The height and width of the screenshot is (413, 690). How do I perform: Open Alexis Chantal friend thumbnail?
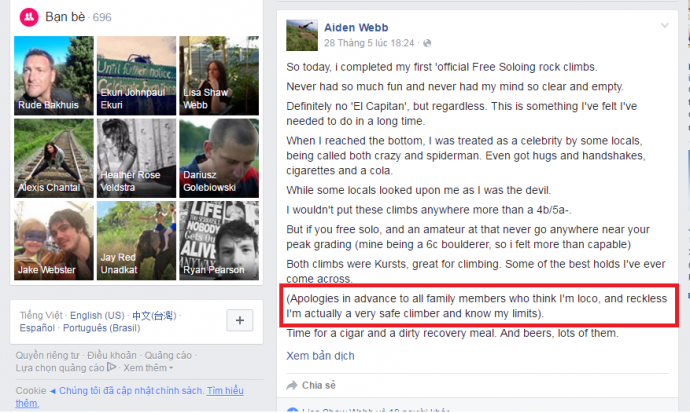pos(54,158)
